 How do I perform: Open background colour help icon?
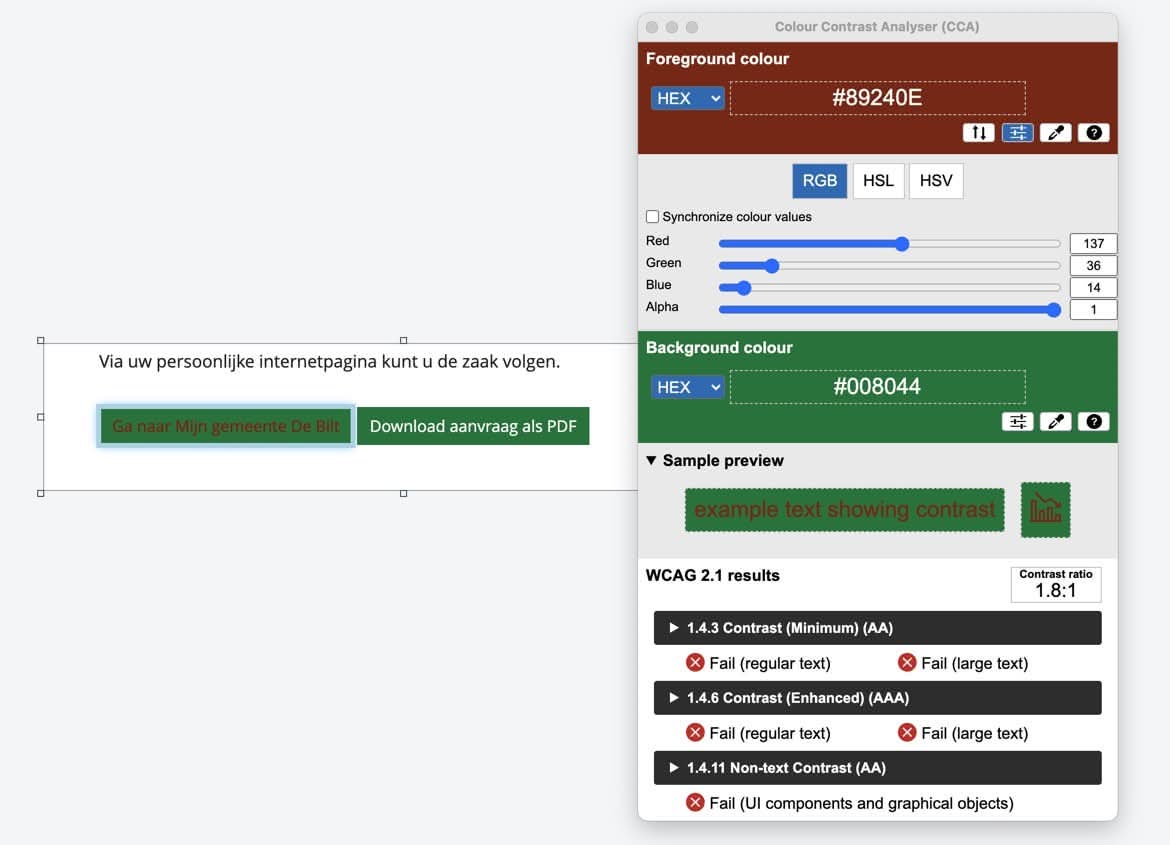pos(1093,422)
